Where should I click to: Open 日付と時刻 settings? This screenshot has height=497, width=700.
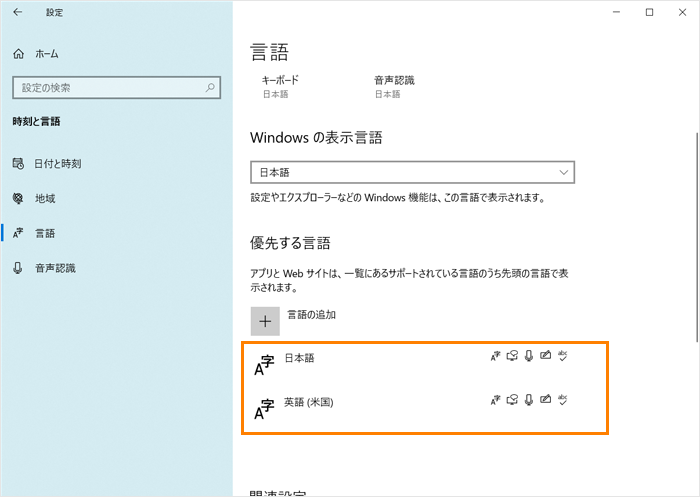pyautogui.click(x=47, y=164)
